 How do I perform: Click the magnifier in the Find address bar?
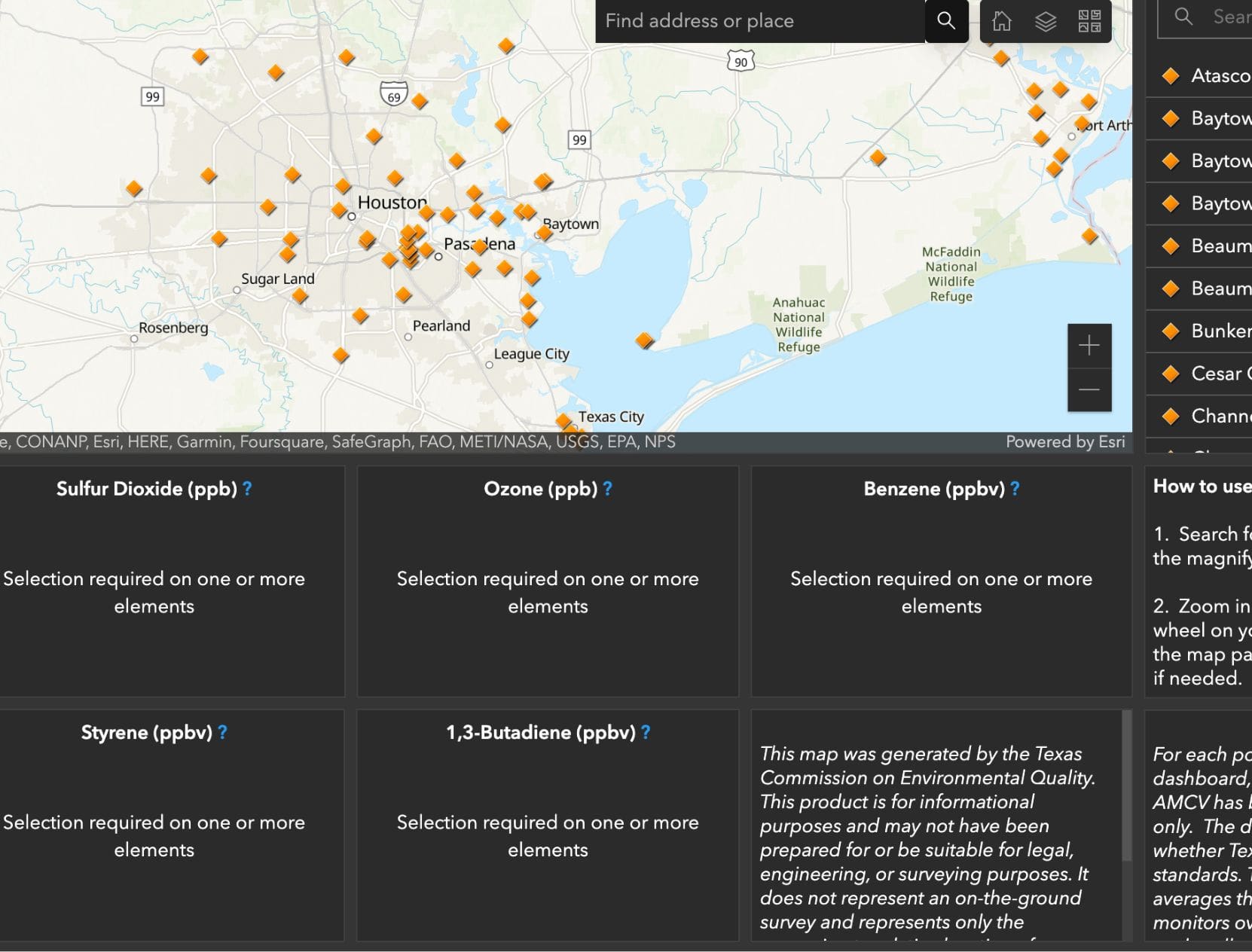tap(945, 21)
